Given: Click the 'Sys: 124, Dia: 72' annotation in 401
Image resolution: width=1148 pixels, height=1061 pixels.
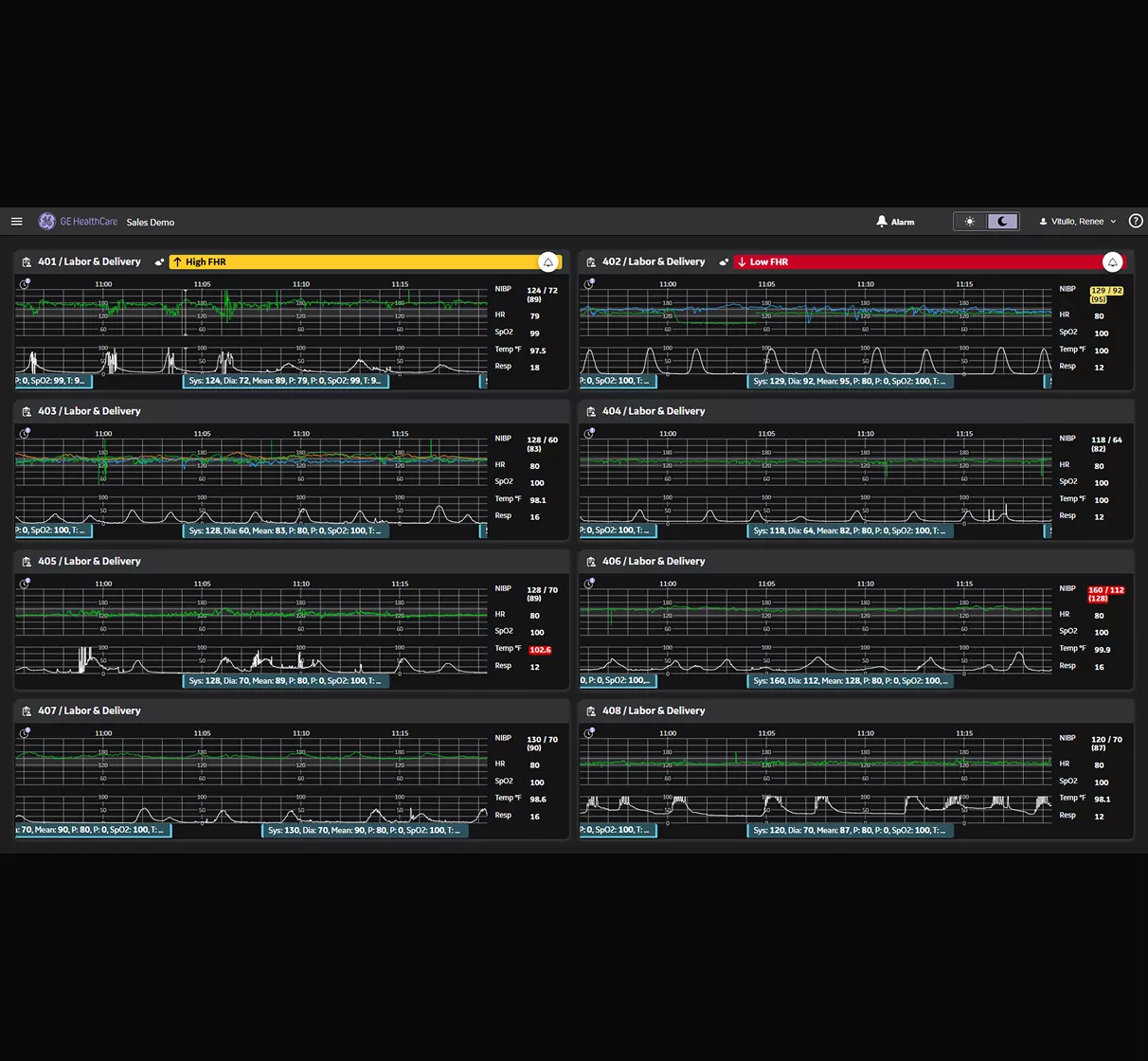Looking at the screenshot, I should pos(285,381).
